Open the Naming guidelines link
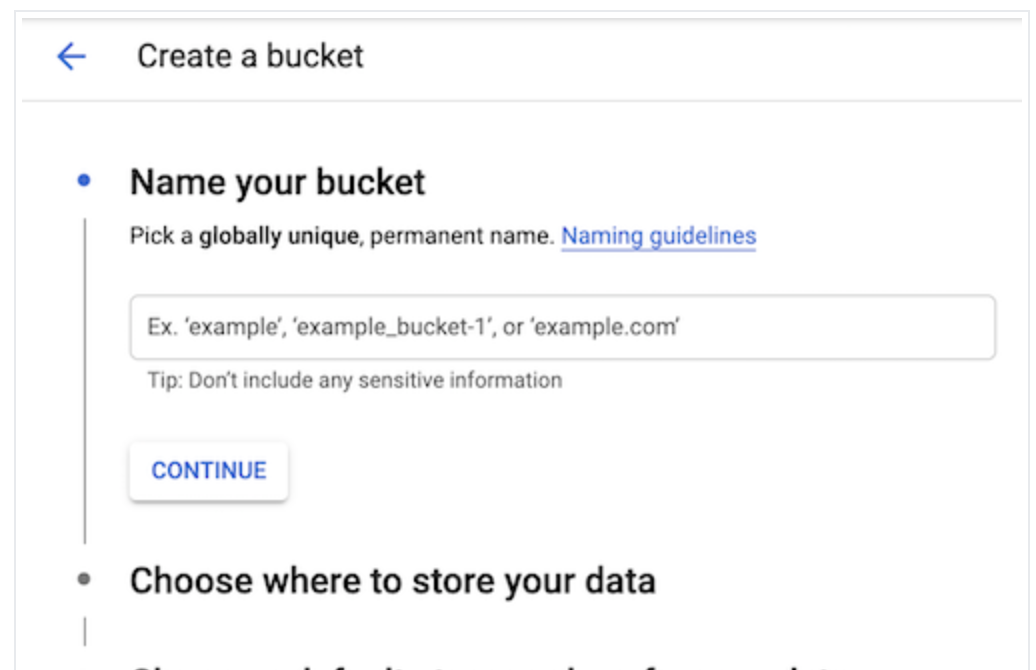The image size is (1036, 670). click(x=658, y=237)
